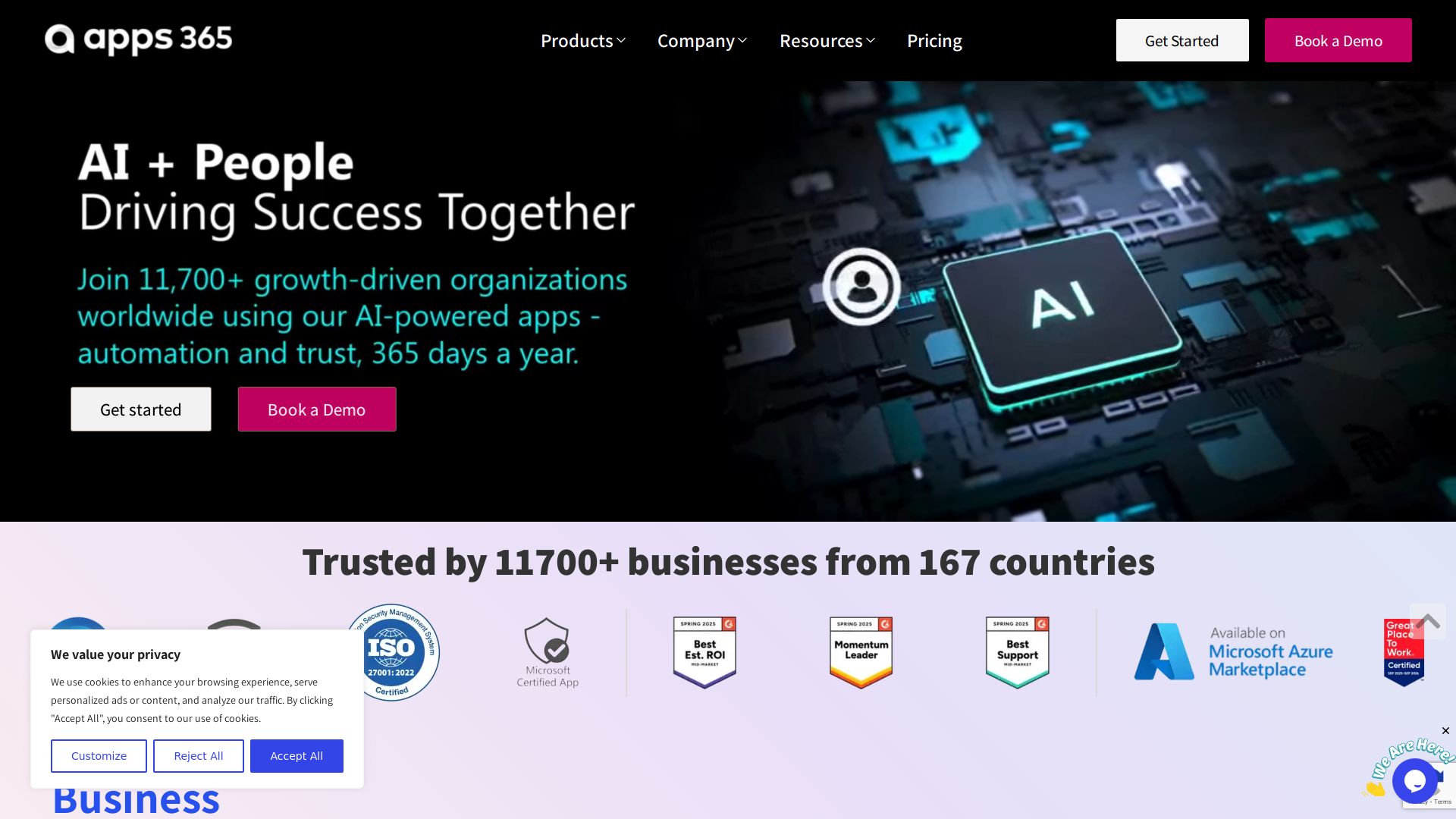Click the scroll-to-top arrow icon
This screenshot has width=1456, height=819.
click(1428, 621)
